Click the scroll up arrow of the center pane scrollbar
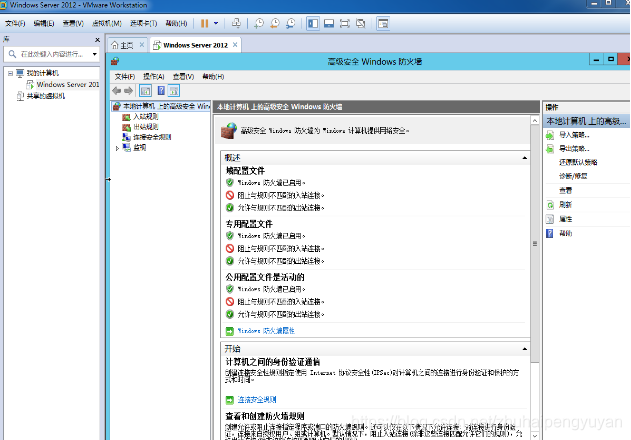 (x=535, y=120)
